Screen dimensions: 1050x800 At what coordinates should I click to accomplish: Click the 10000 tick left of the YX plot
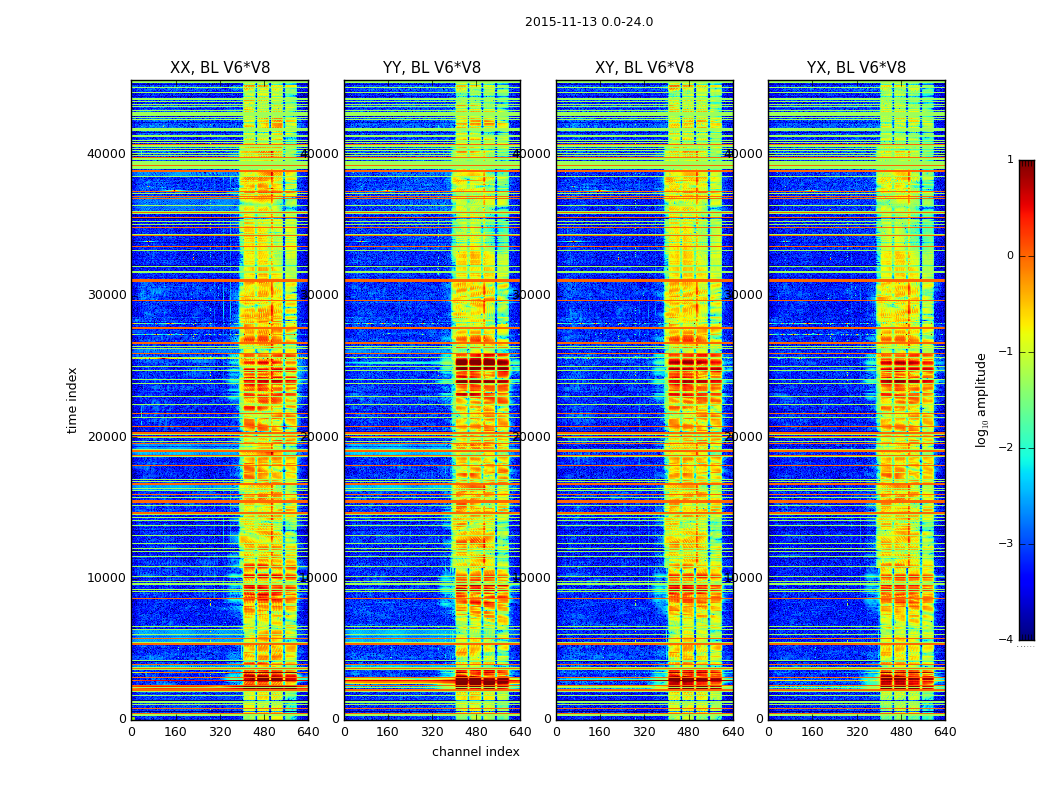click(743, 578)
